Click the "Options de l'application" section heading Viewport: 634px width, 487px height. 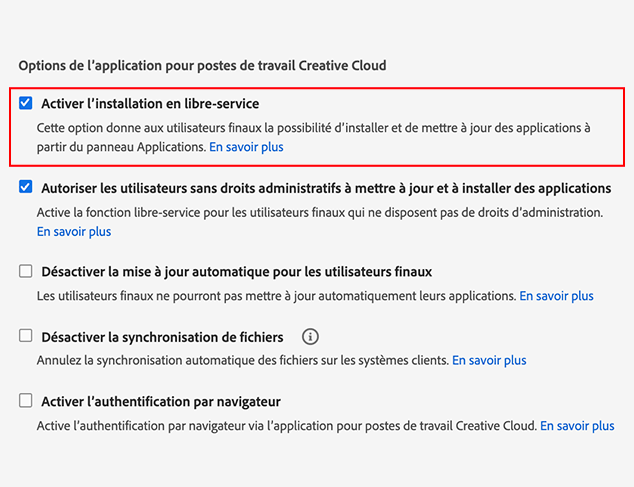pyautogui.click(x=202, y=65)
